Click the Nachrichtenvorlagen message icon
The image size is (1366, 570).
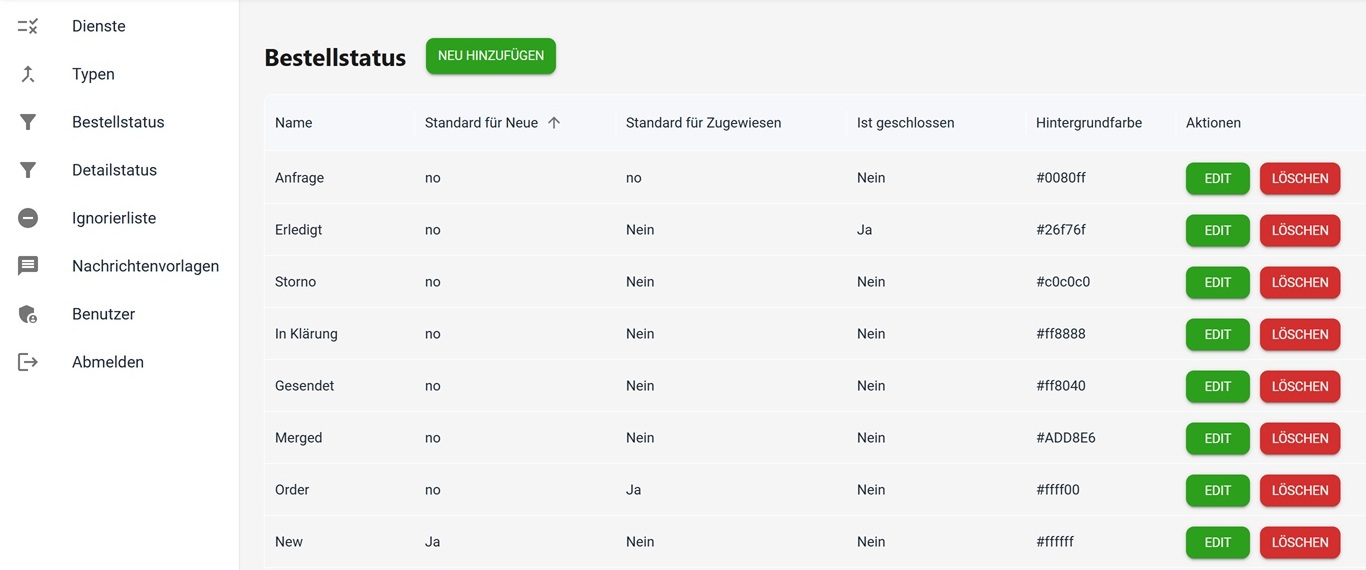click(x=28, y=266)
